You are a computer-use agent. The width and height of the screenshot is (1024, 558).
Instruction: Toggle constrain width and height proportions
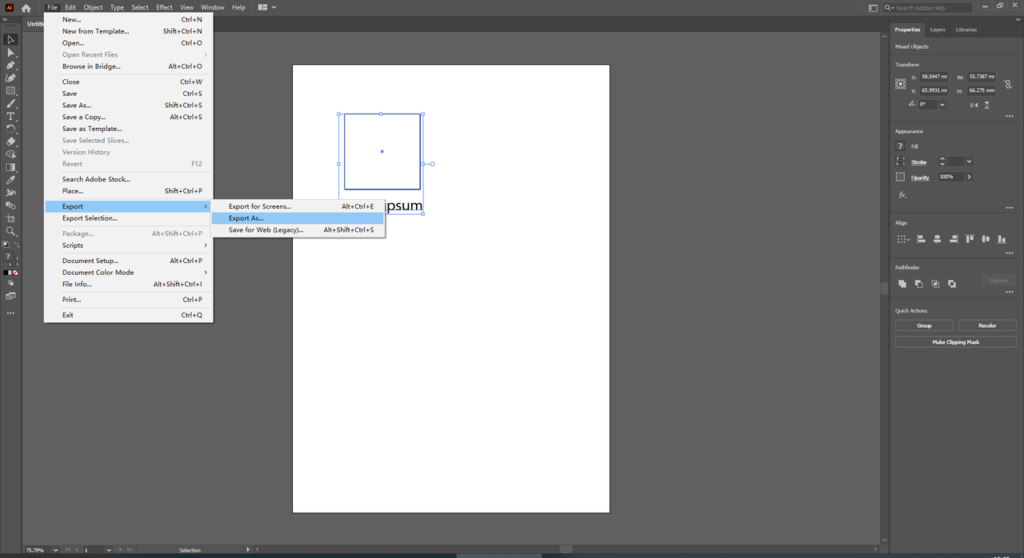(1008, 84)
